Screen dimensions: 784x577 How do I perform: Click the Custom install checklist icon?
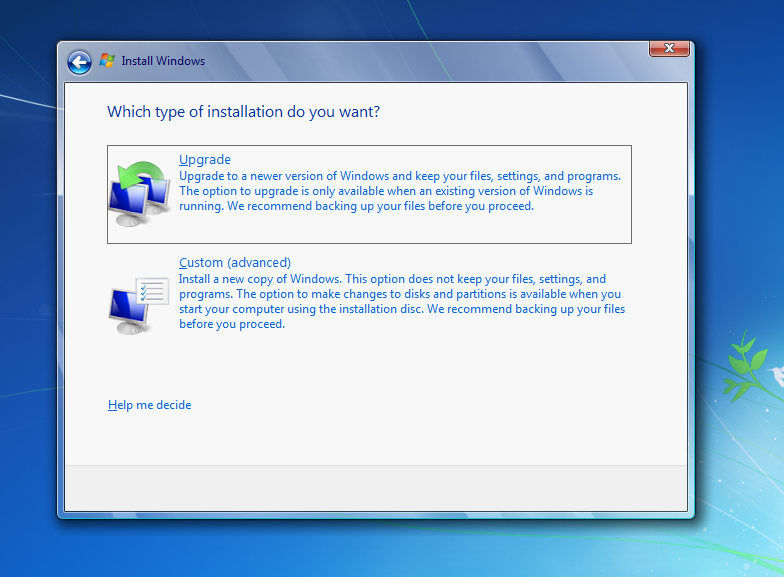click(139, 304)
